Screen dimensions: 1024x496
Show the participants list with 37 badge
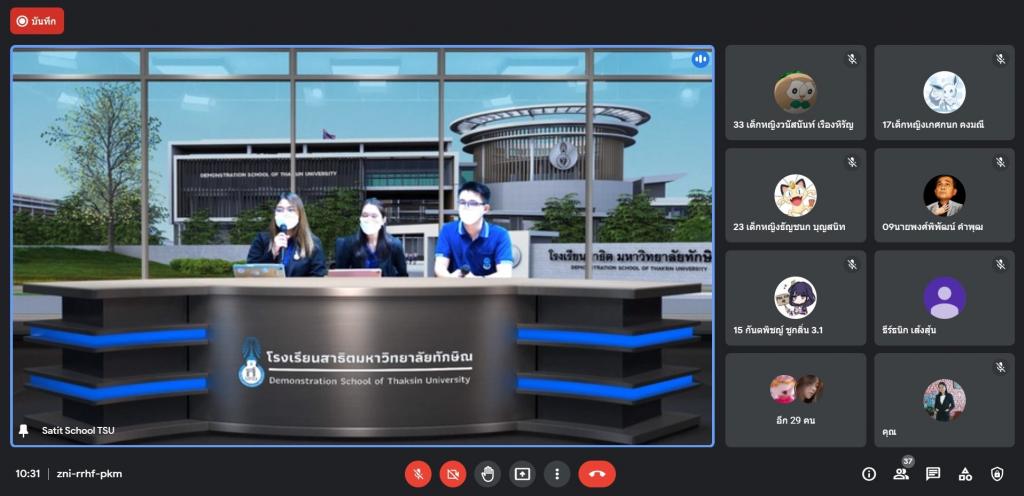click(x=901, y=474)
